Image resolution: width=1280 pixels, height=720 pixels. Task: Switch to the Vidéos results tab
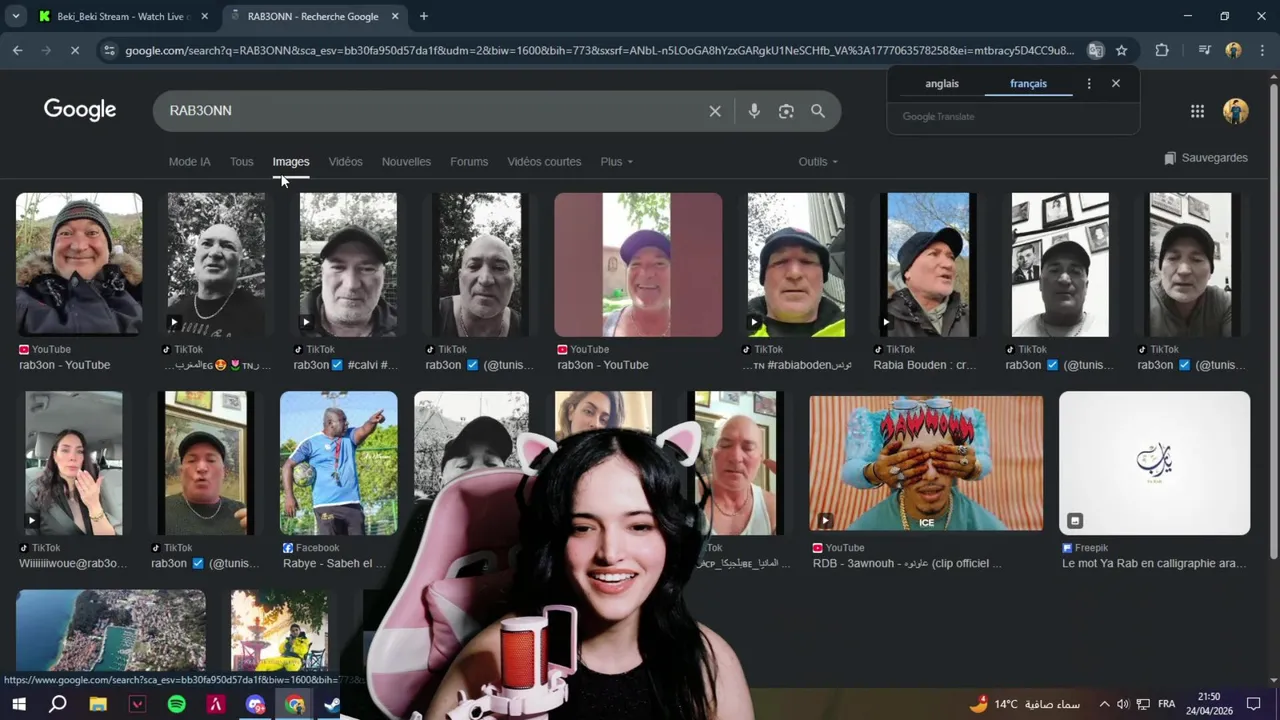[346, 162]
